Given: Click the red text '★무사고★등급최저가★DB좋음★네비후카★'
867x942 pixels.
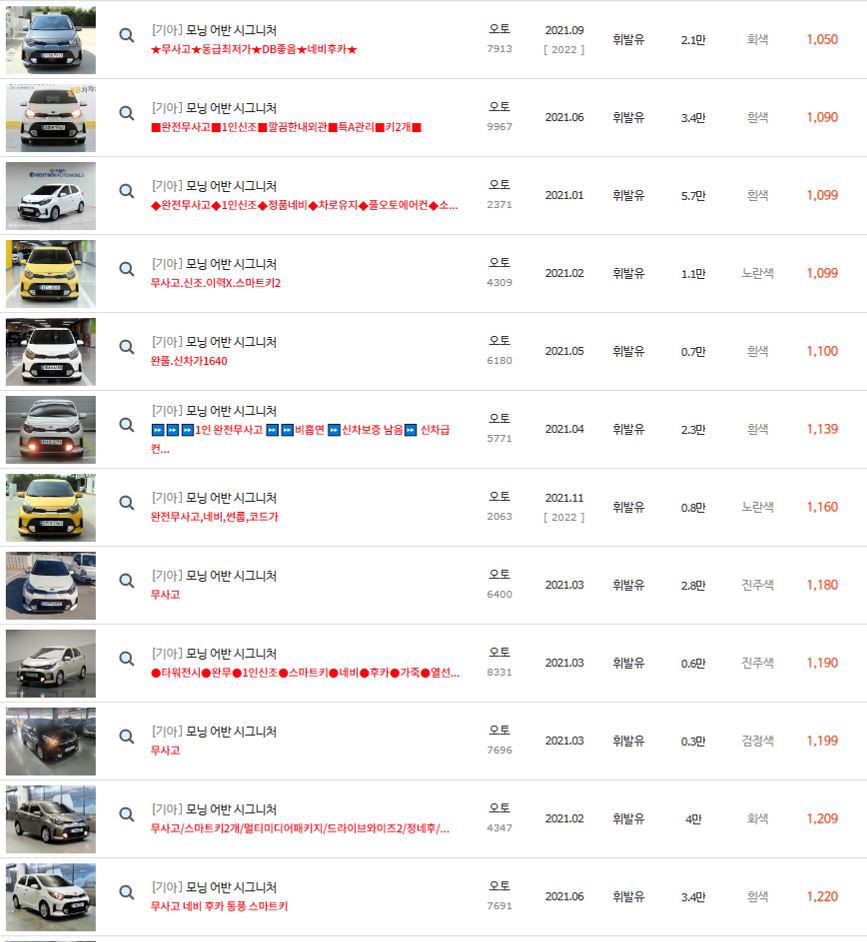Looking at the screenshot, I should (x=254, y=49).
